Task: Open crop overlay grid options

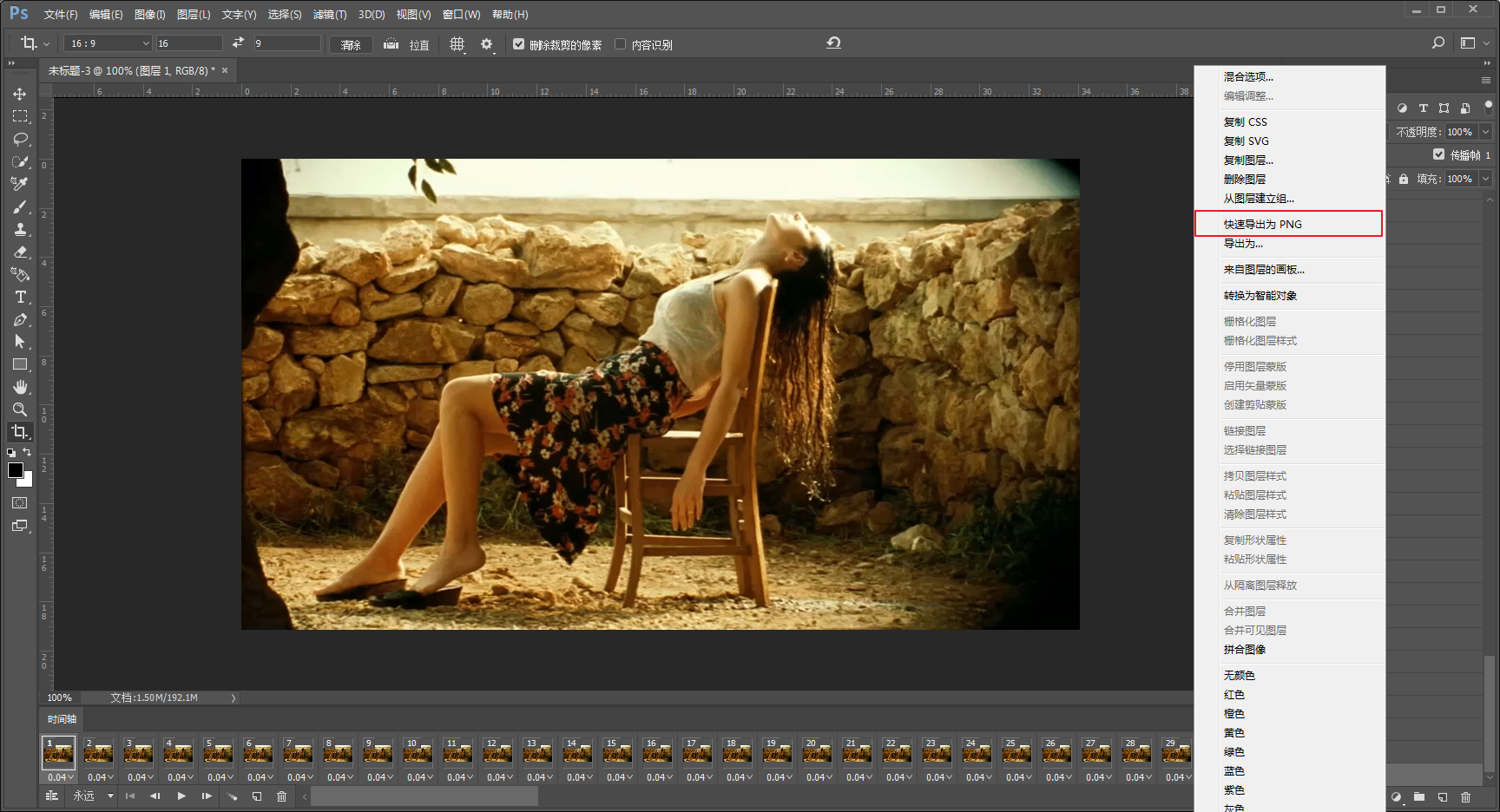Action: pos(457,44)
